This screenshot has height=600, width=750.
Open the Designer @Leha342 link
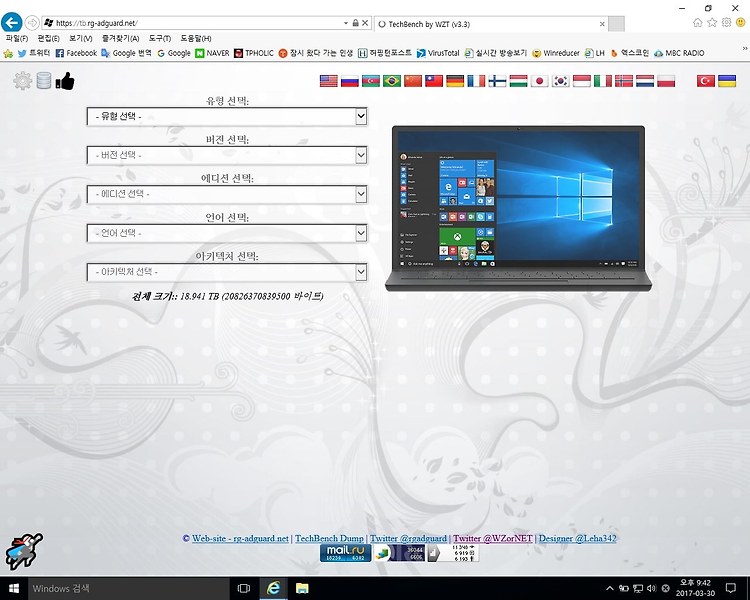pos(577,538)
